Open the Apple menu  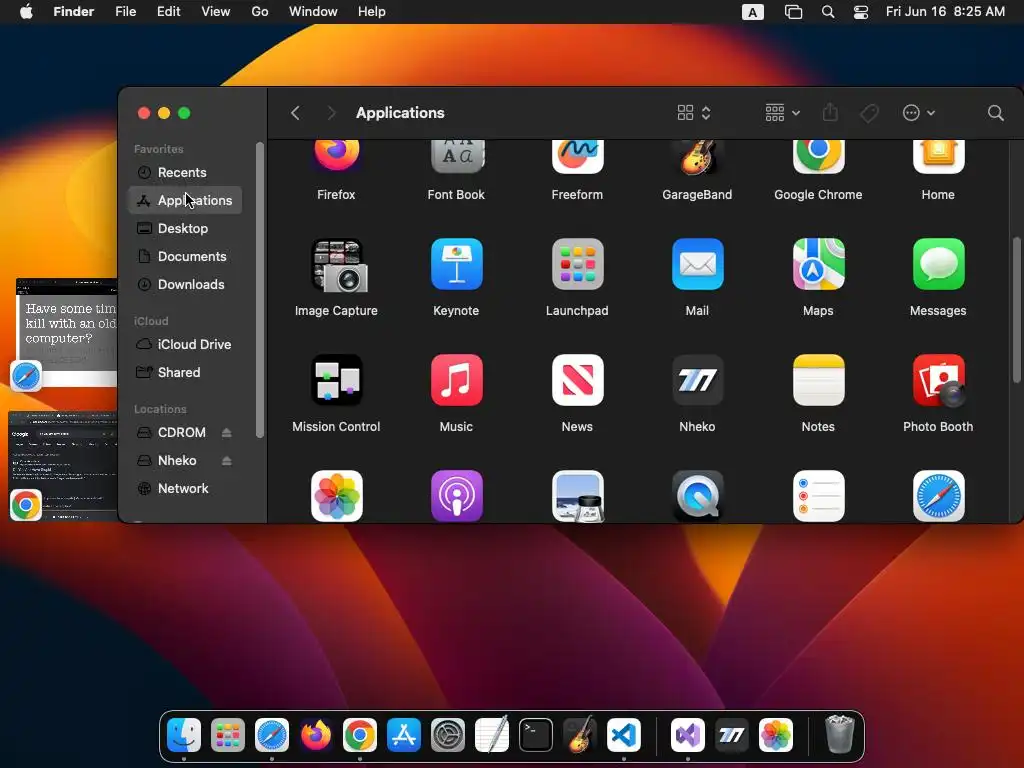click(26, 12)
